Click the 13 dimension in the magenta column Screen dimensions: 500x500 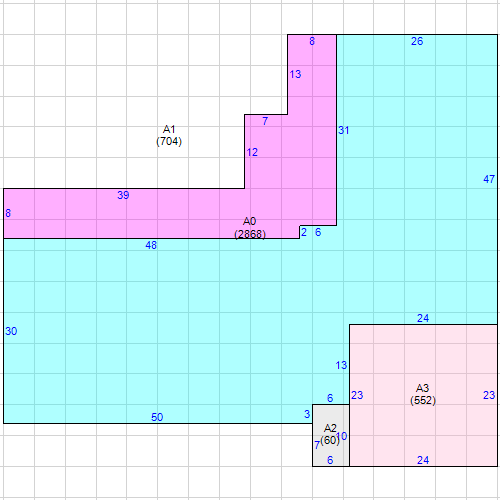[295, 74]
